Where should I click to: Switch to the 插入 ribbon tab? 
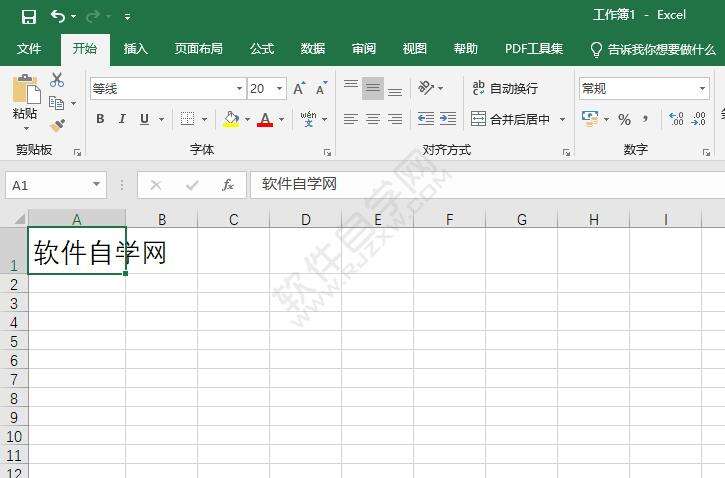135,49
